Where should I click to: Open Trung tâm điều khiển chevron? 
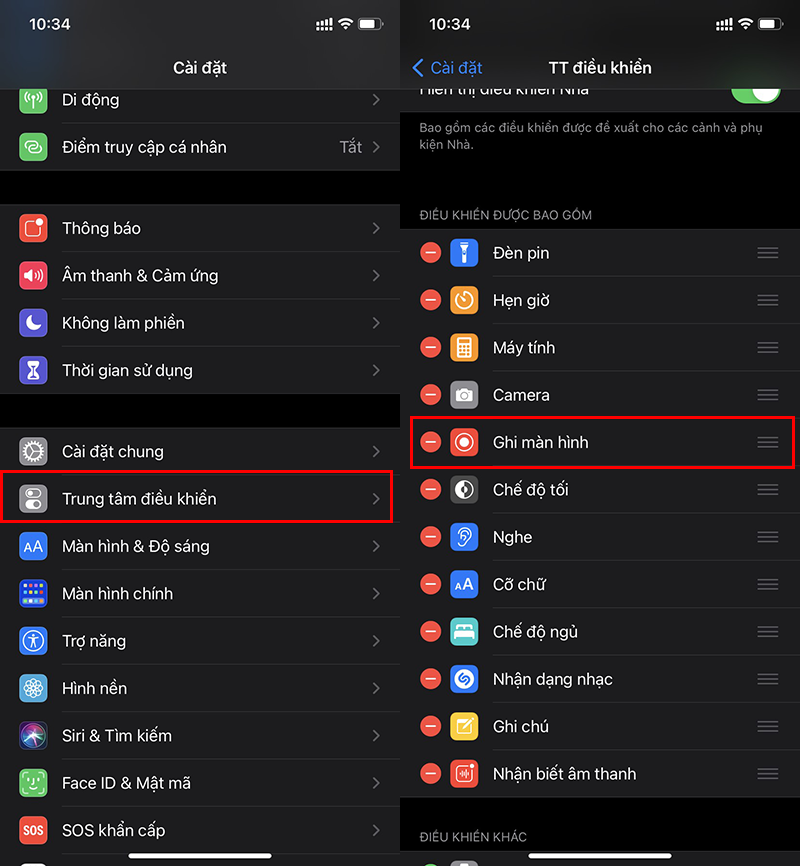[x=376, y=499]
